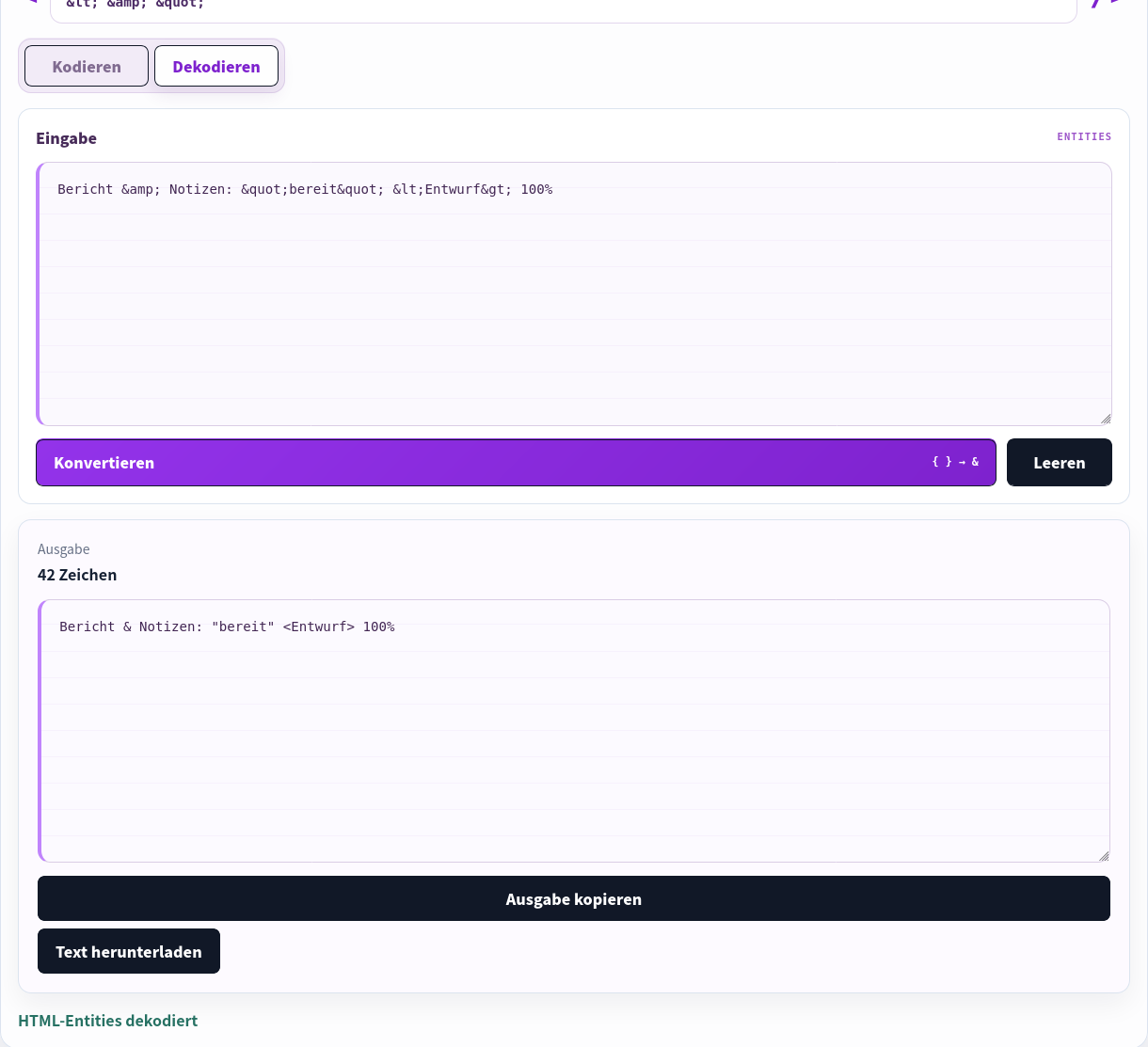Click the Eingabe heading
This screenshot has width=1148, height=1047.
click(x=66, y=138)
